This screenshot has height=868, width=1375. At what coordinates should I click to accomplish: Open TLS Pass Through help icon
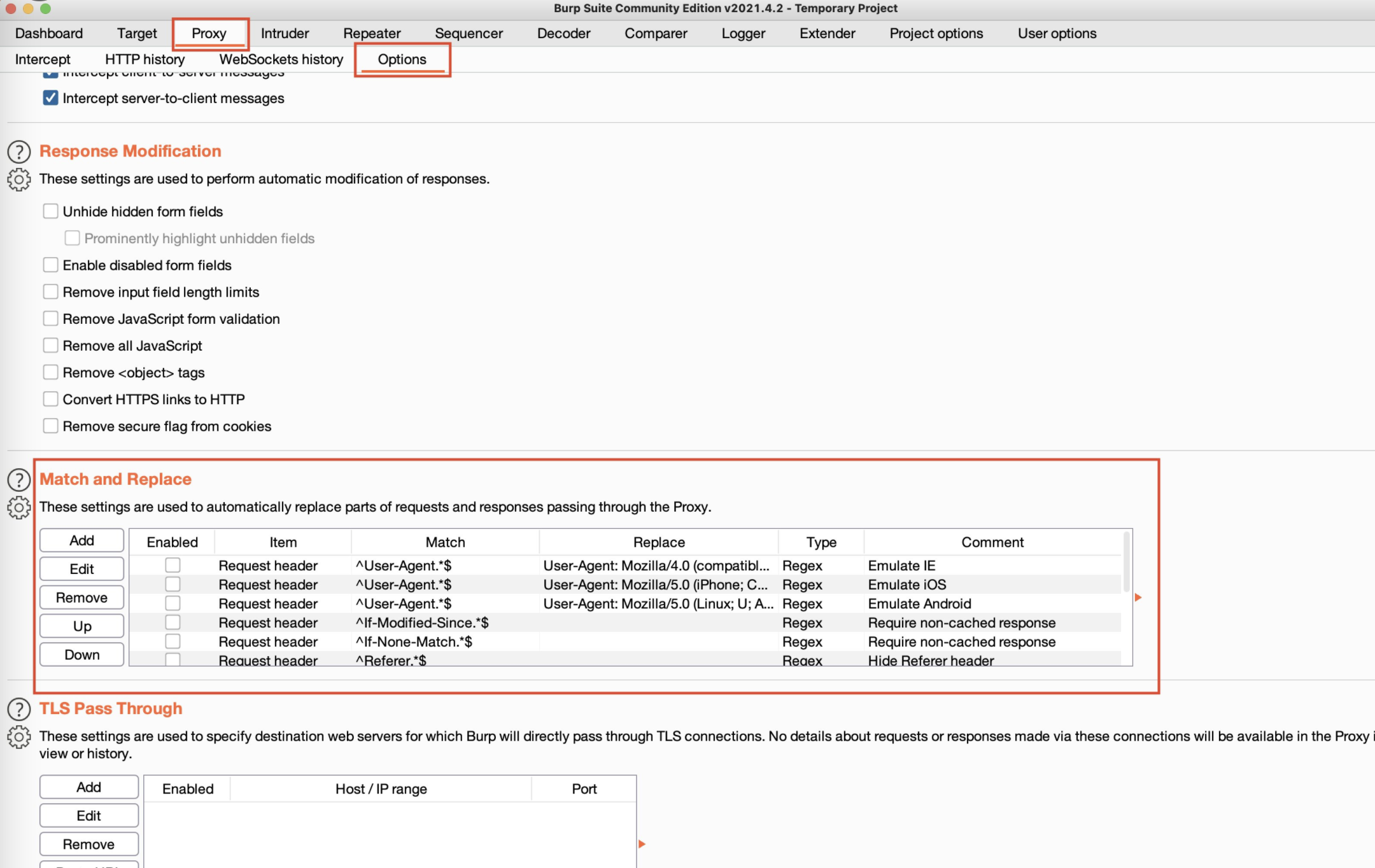[x=19, y=709]
